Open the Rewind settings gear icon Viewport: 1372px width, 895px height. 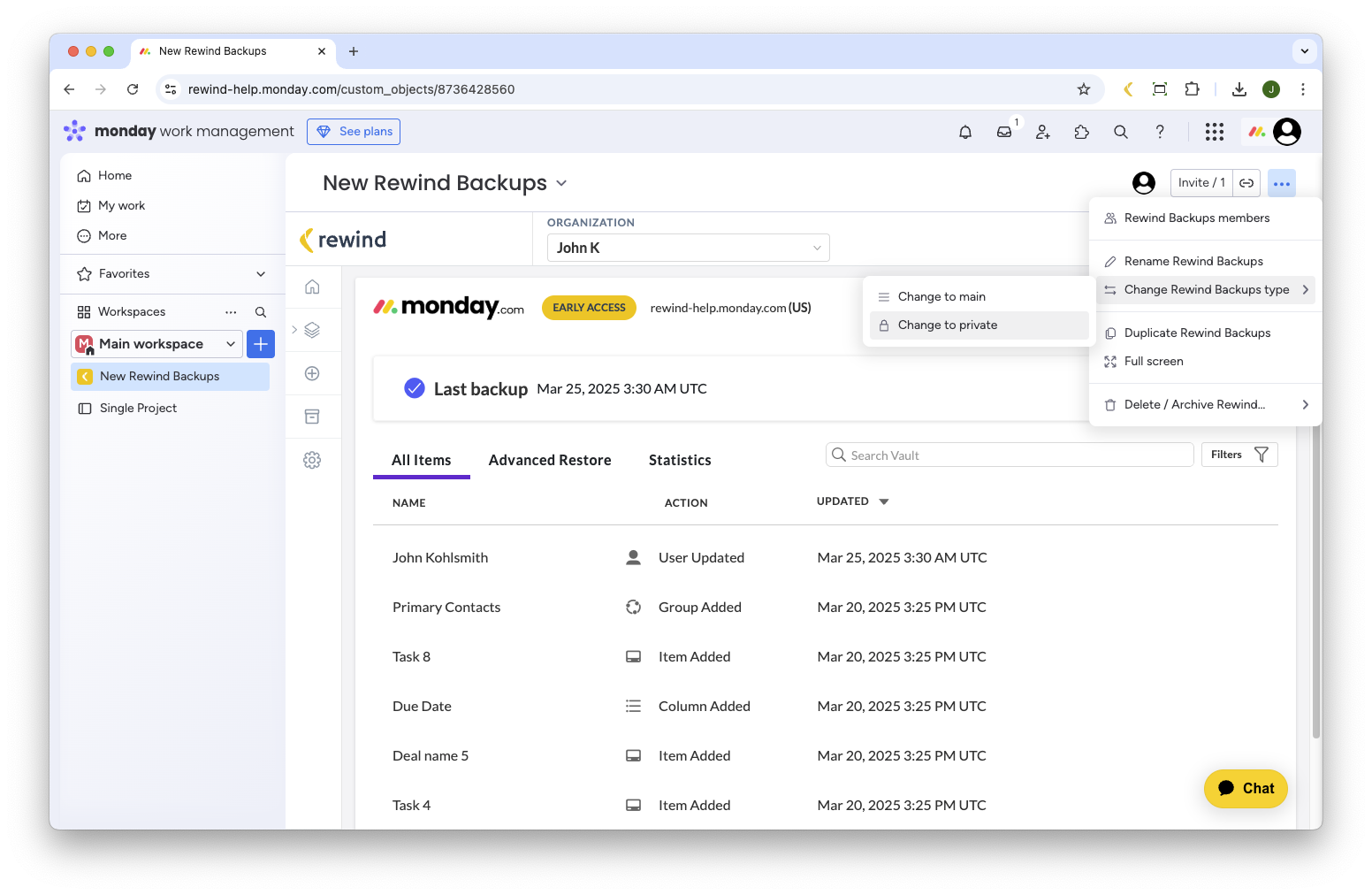[312, 460]
